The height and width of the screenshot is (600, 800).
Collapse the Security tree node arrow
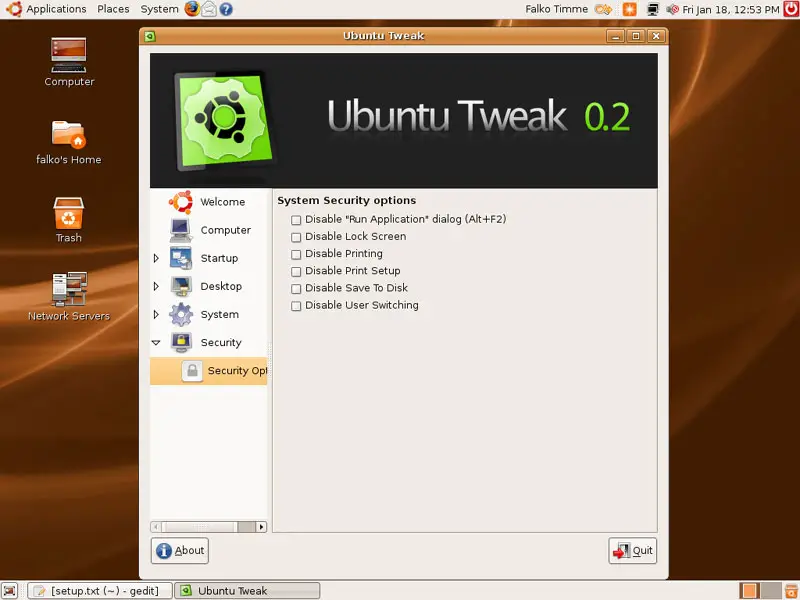(x=156, y=342)
